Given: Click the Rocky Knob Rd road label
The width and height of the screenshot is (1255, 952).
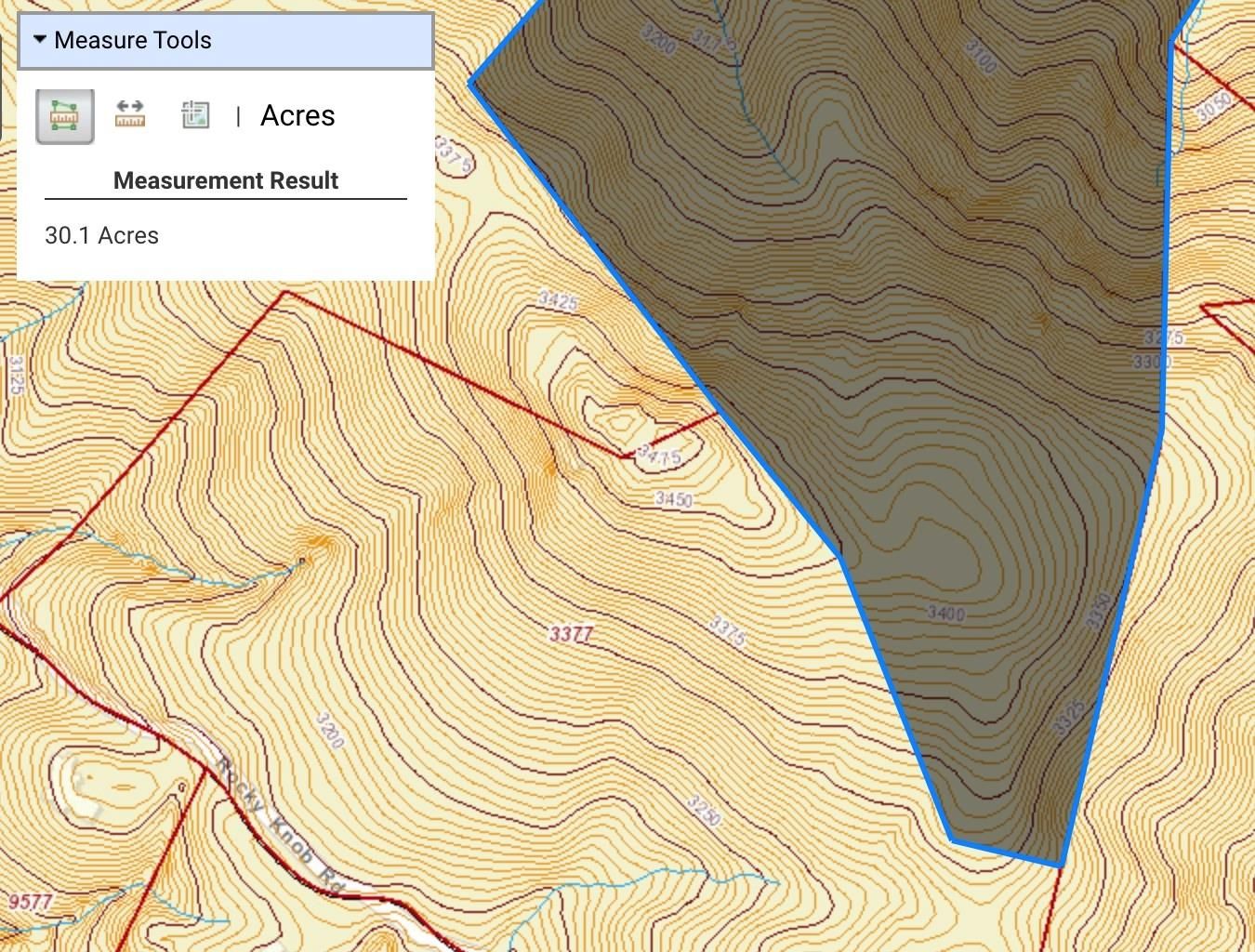Looking at the screenshot, I should coord(280,826).
